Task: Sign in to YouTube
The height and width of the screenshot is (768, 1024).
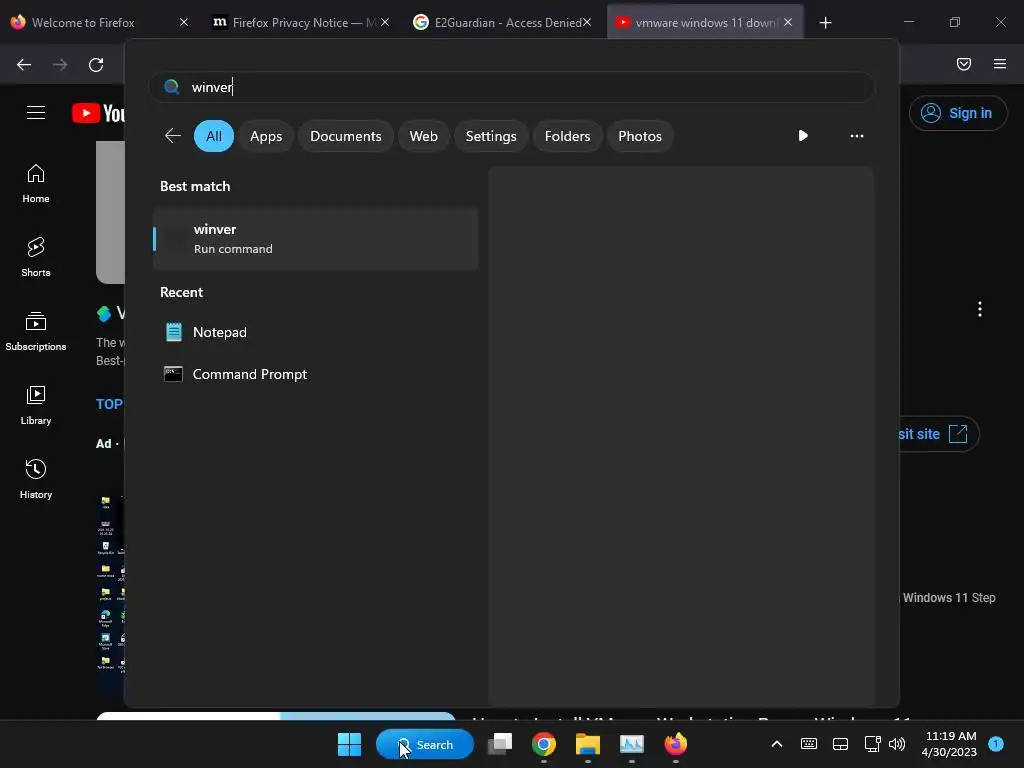Action: click(957, 113)
